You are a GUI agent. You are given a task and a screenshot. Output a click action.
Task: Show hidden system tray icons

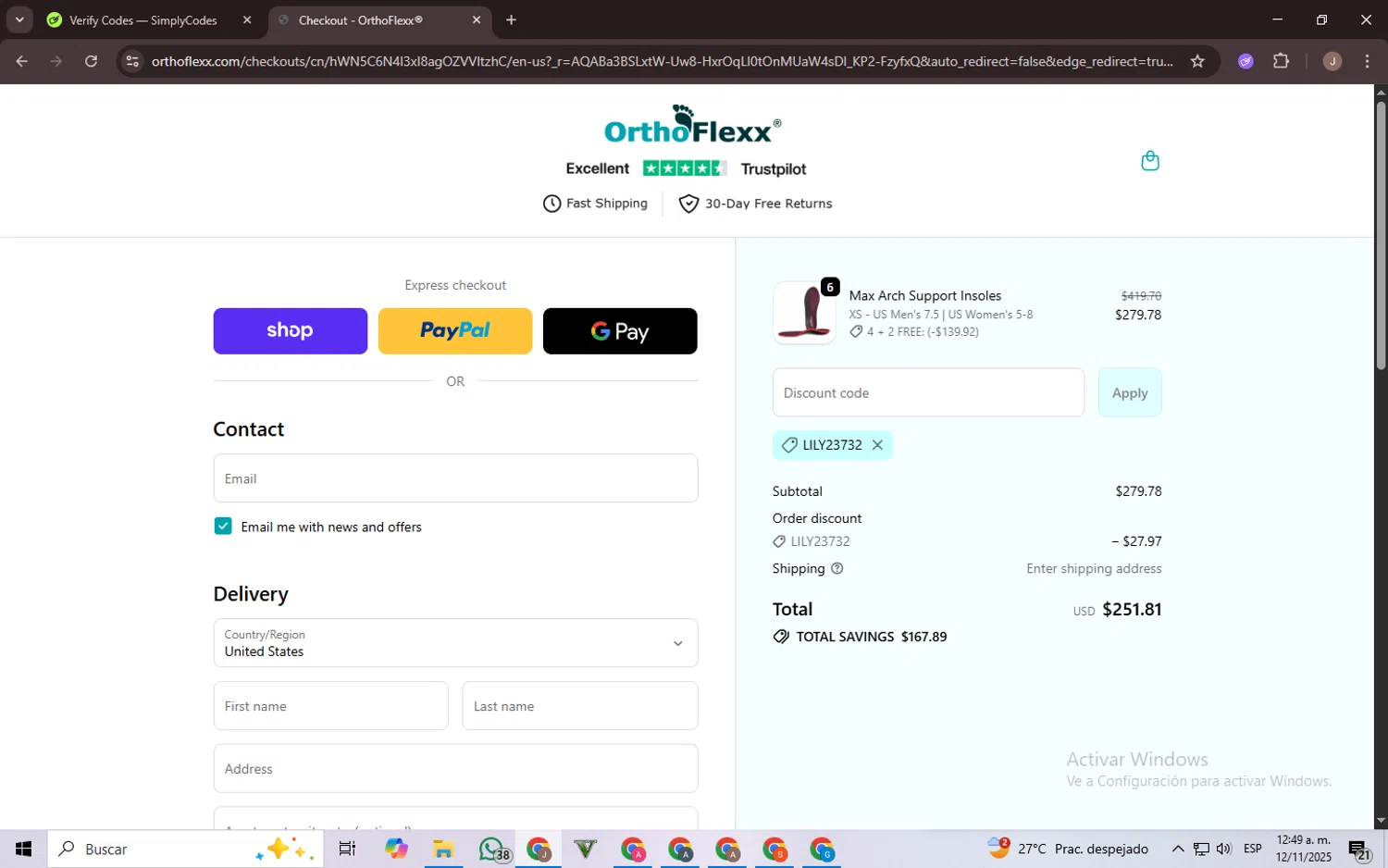coord(1177,849)
